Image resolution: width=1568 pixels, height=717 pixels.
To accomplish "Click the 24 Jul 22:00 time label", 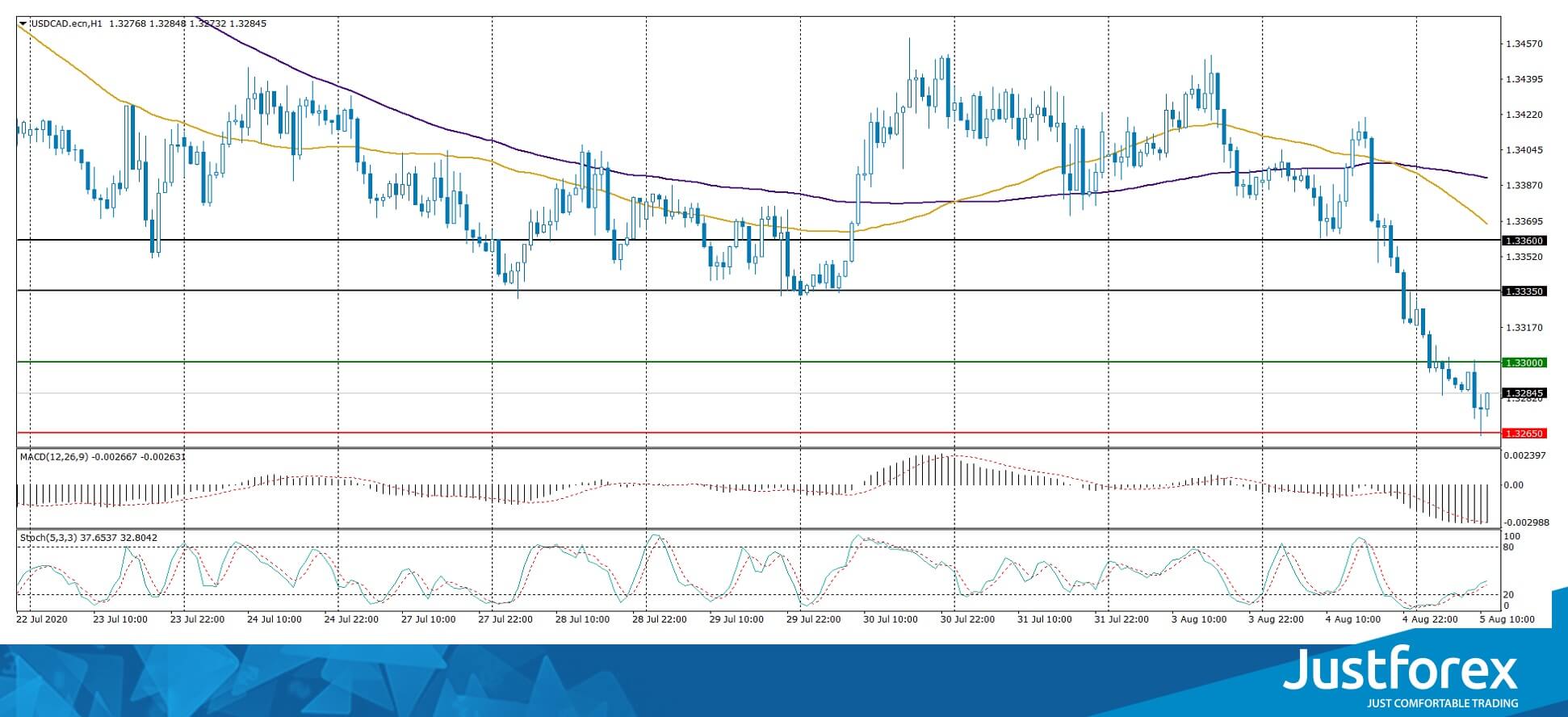I will [x=352, y=620].
